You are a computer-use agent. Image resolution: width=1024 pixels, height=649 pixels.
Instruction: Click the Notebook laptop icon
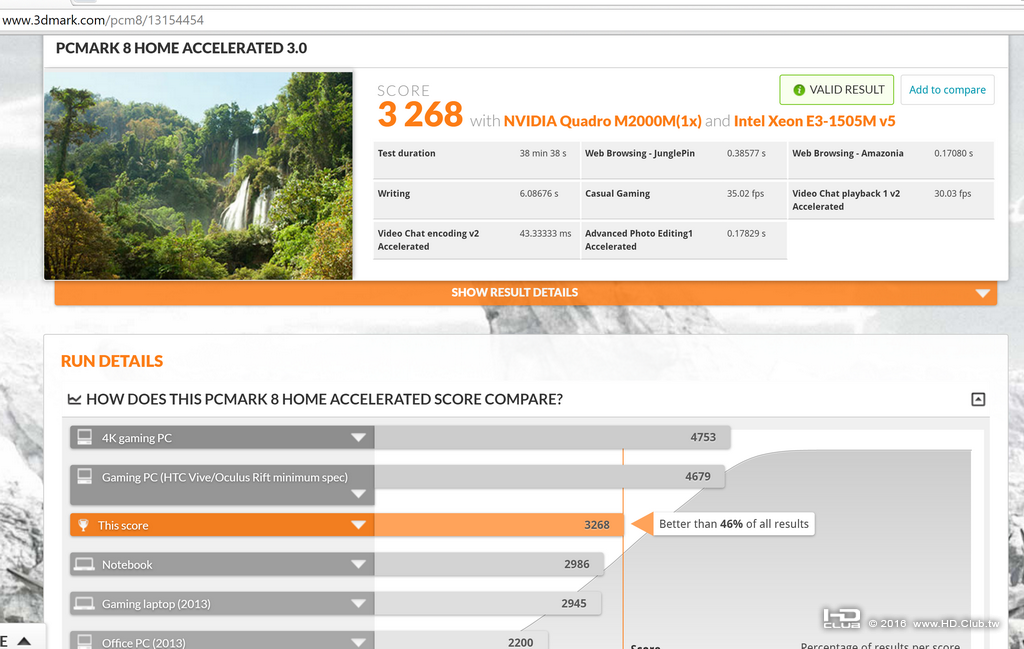pos(84,564)
